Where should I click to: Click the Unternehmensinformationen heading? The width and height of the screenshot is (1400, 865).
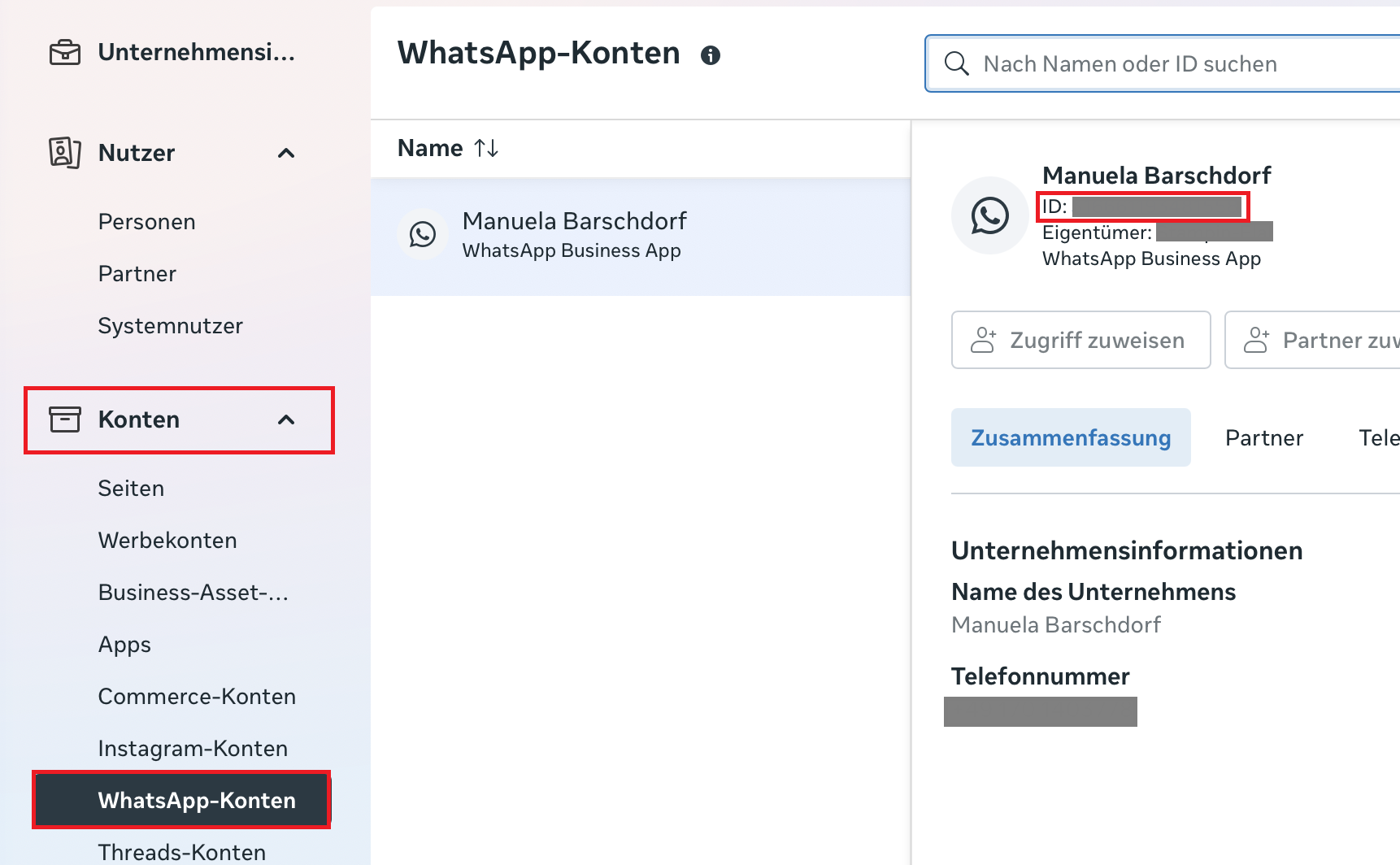pyautogui.click(x=1127, y=550)
